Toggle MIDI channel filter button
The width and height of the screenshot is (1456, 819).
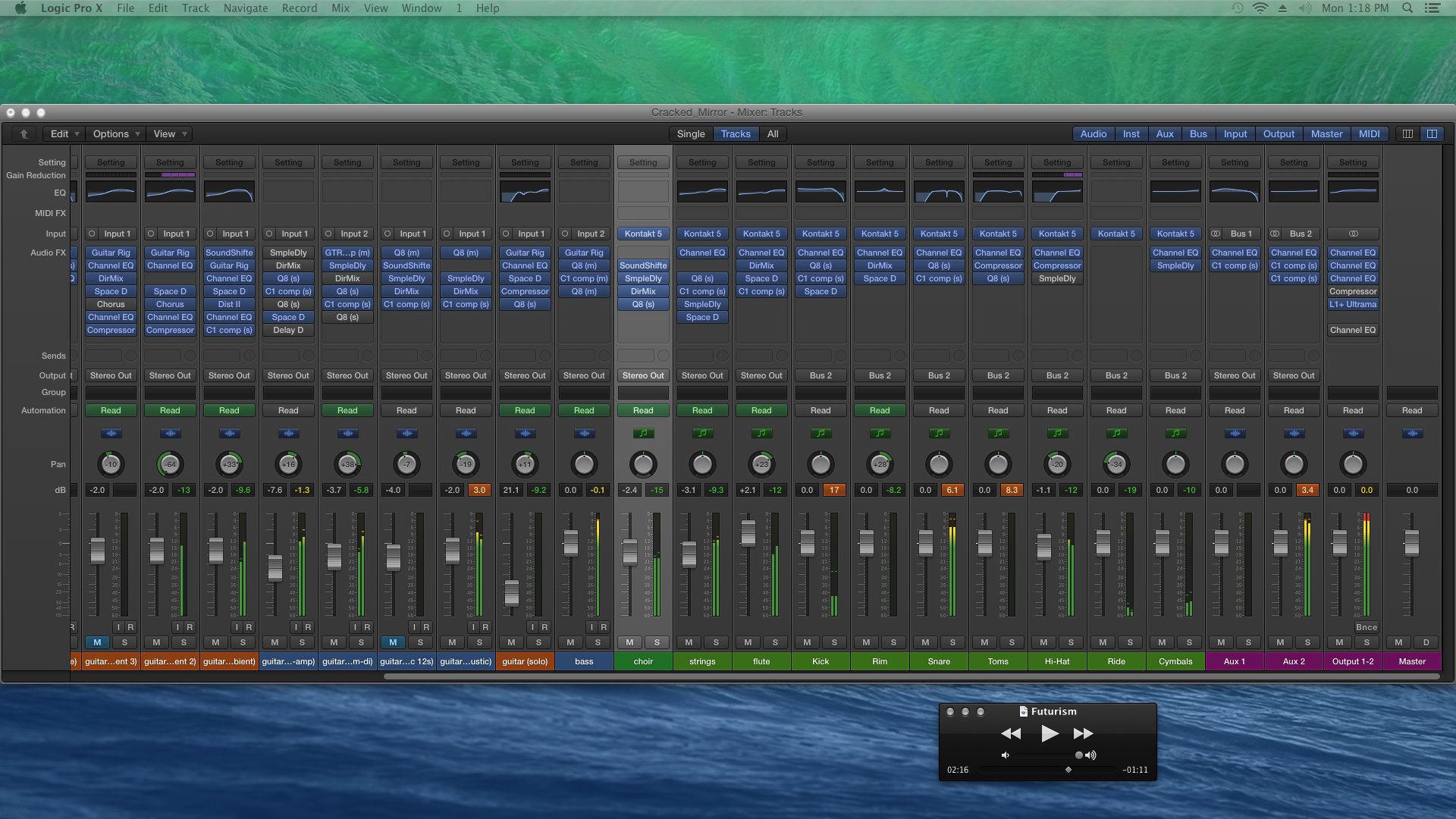tap(1370, 134)
